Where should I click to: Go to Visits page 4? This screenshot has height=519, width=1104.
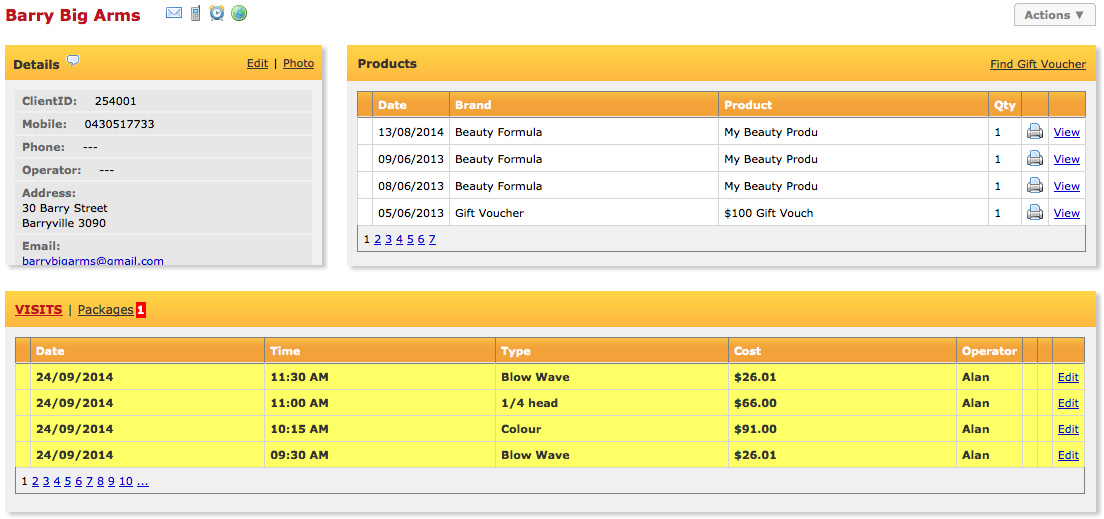tap(57, 482)
